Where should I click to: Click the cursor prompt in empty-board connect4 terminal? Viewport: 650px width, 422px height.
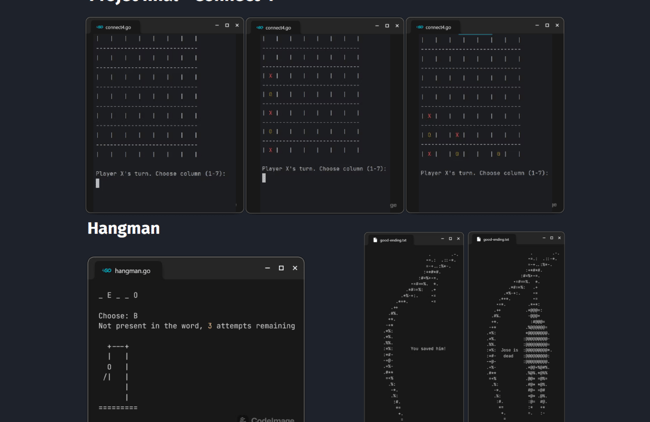(x=97, y=183)
